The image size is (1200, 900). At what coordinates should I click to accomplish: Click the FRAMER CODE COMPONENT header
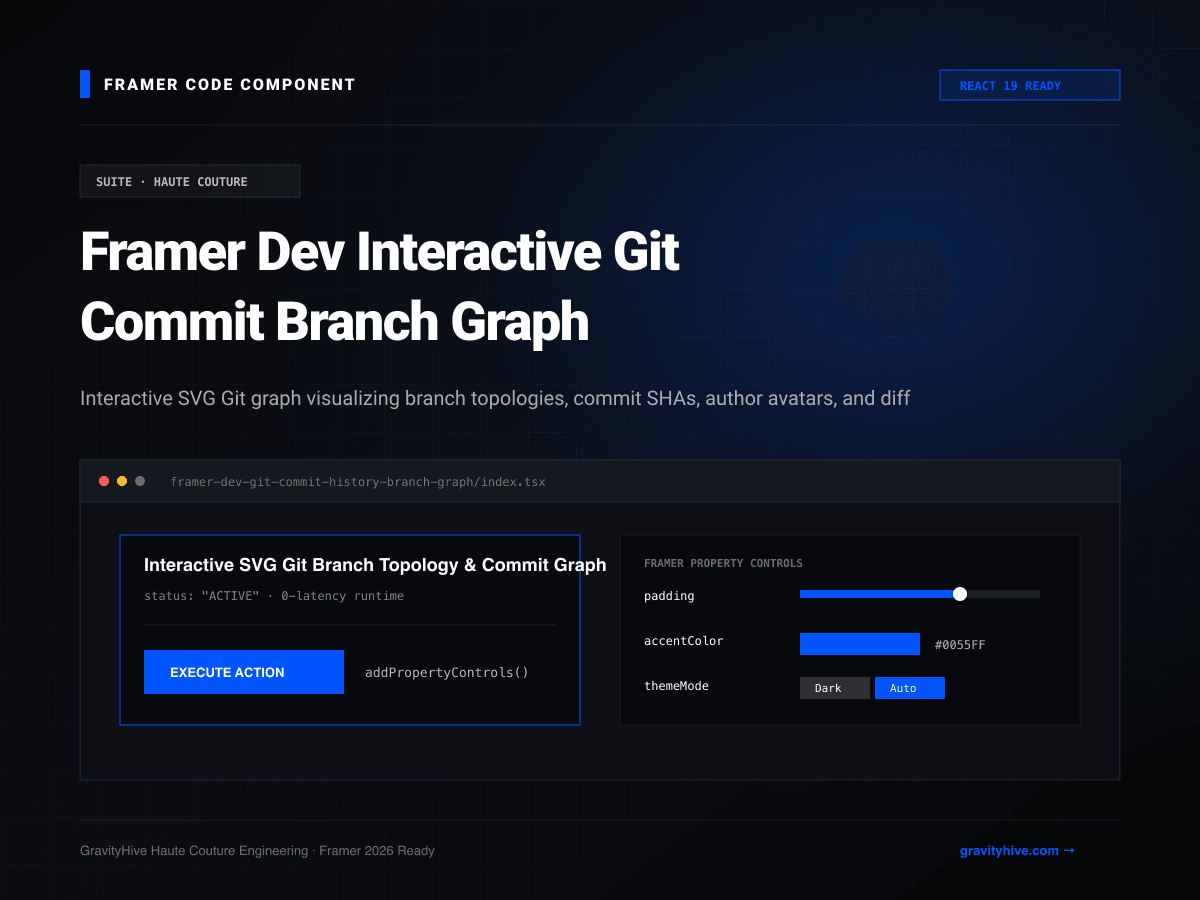[230, 85]
